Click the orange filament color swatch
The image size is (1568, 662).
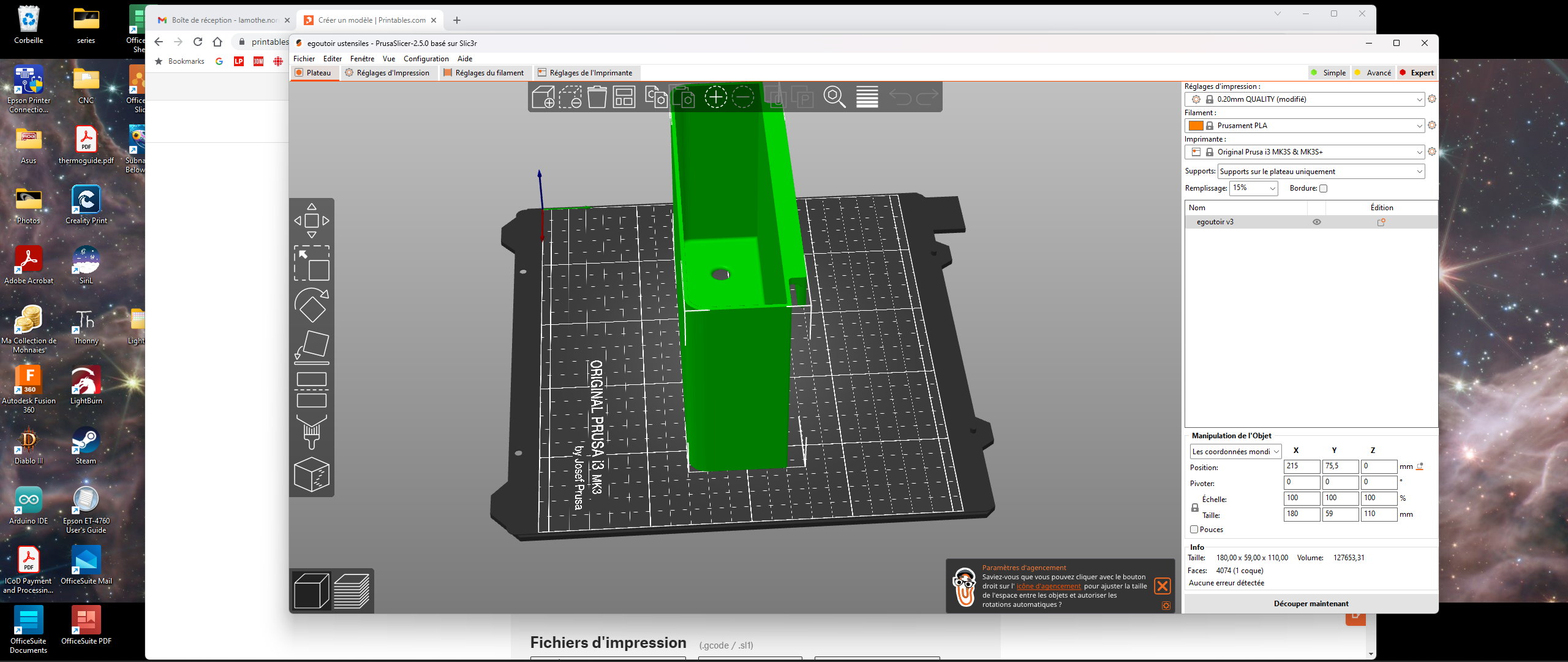1196,126
